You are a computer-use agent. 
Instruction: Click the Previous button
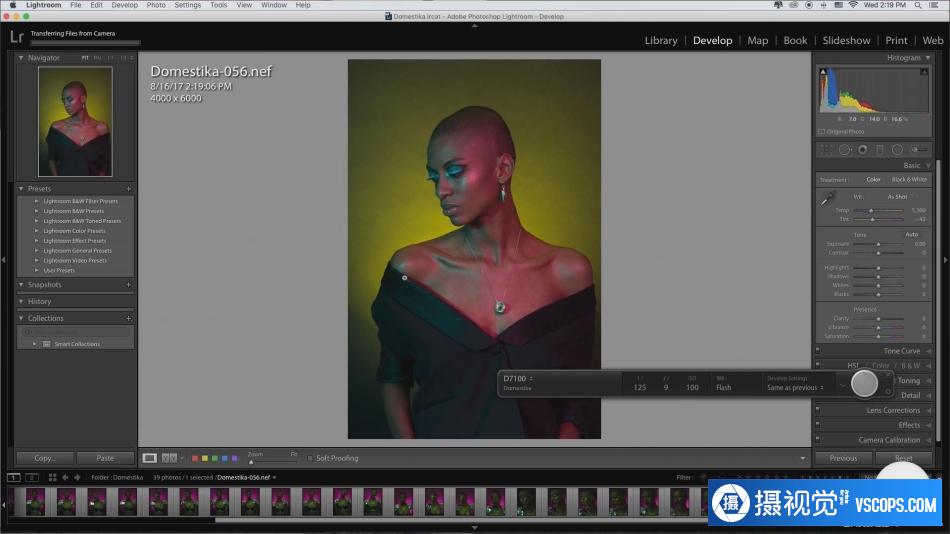(843, 458)
